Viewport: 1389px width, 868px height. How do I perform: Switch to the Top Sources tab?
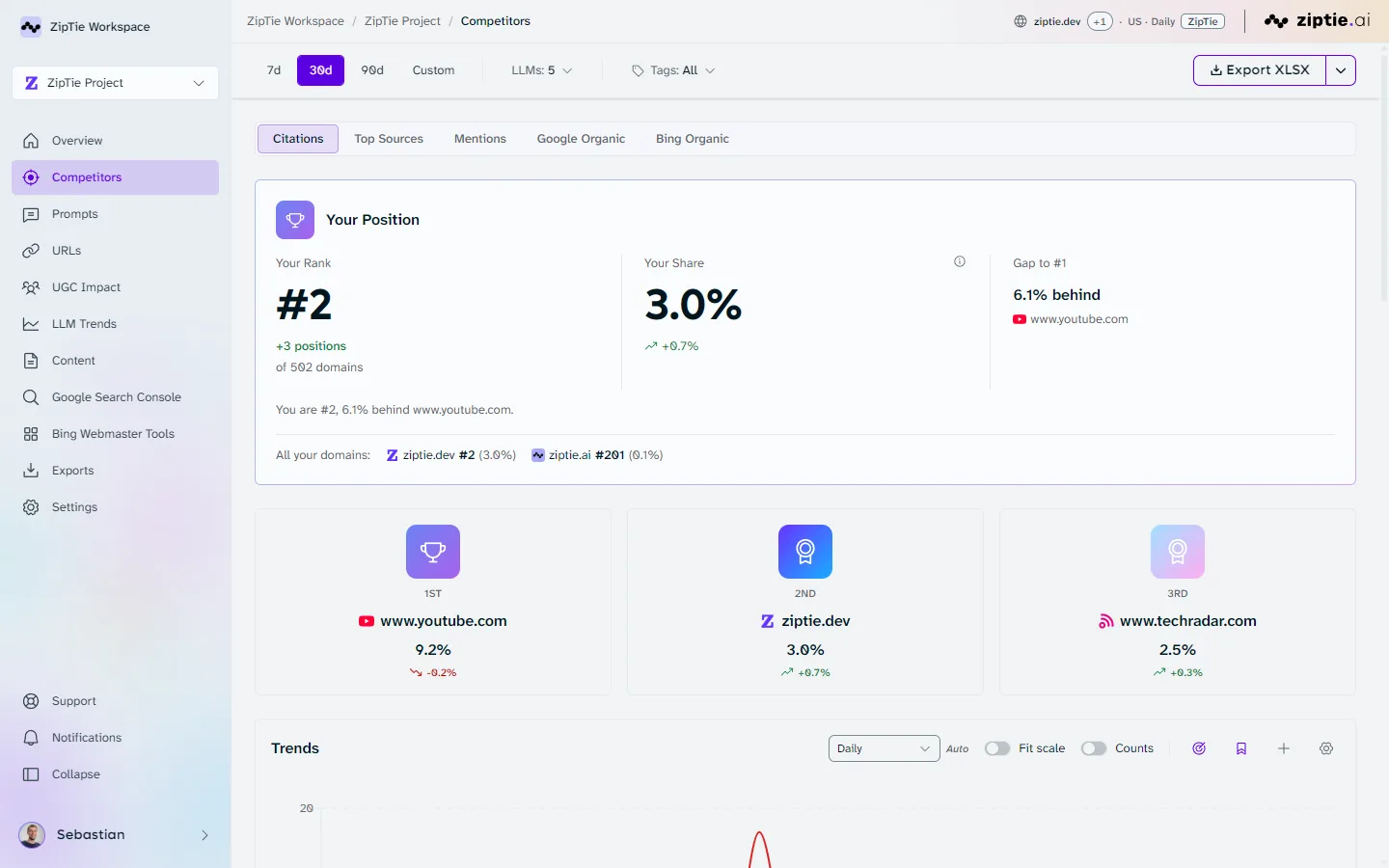pyautogui.click(x=389, y=139)
